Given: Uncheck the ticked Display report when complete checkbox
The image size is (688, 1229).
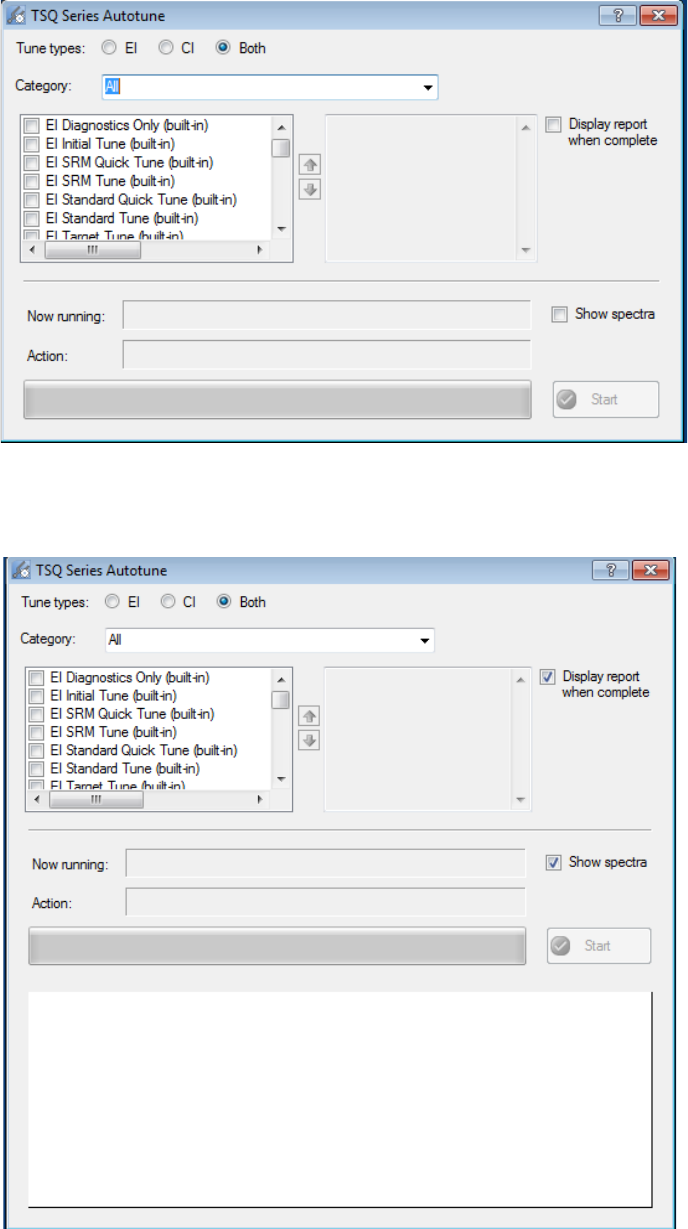Looking at the screenshot, I should click(547, 677).
